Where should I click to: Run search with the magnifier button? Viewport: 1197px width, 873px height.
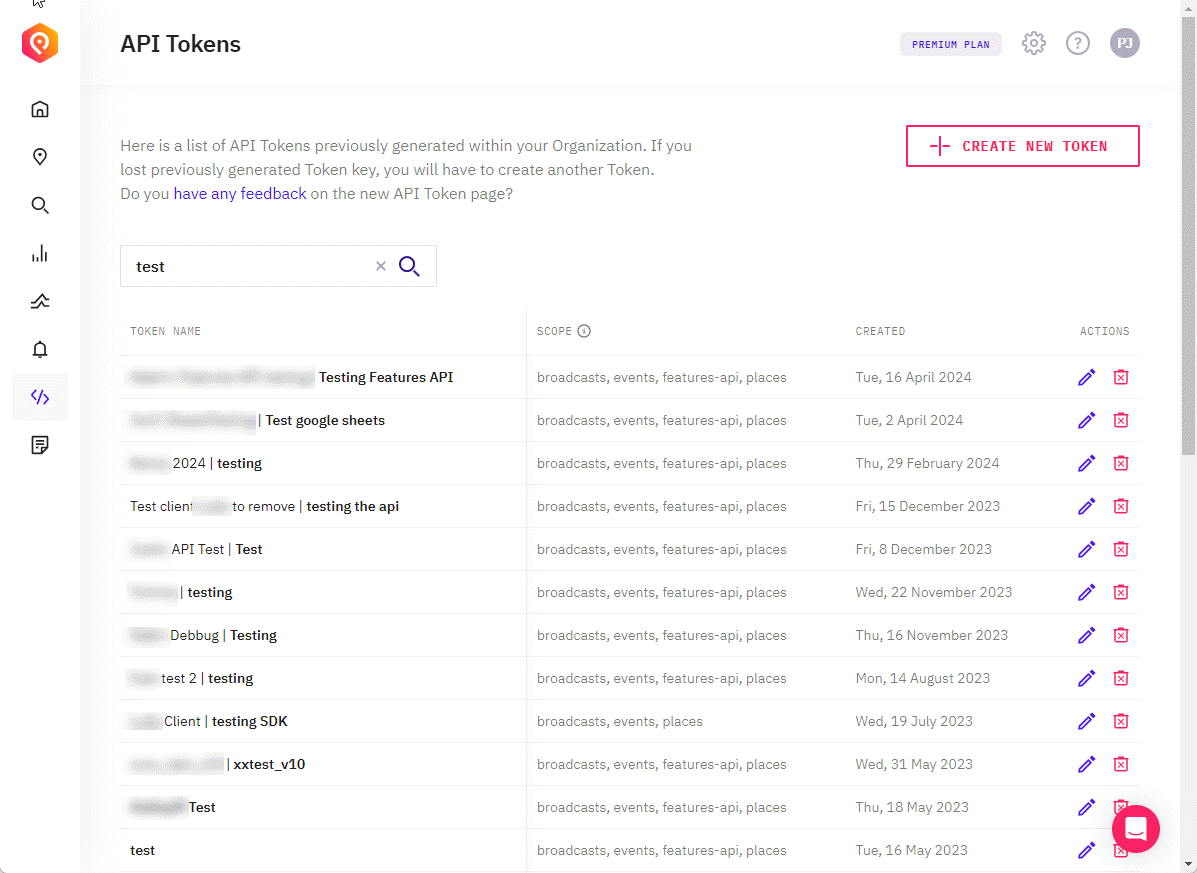tap(409, 266)
